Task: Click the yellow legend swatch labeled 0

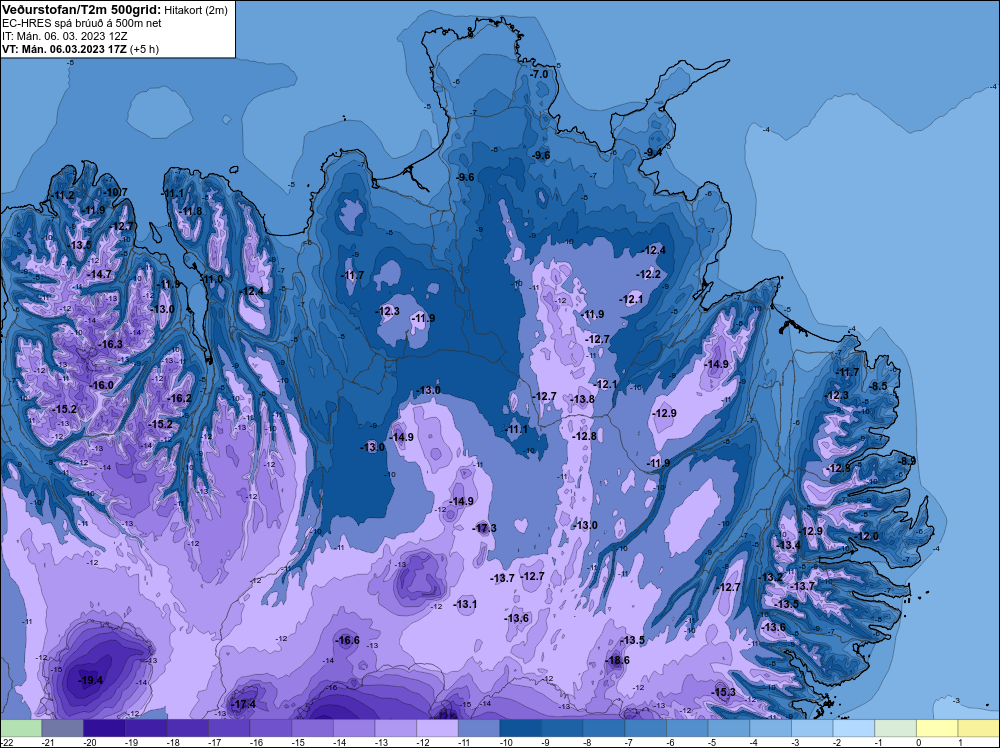Action: pyautogui.click(x=938, y=728)
